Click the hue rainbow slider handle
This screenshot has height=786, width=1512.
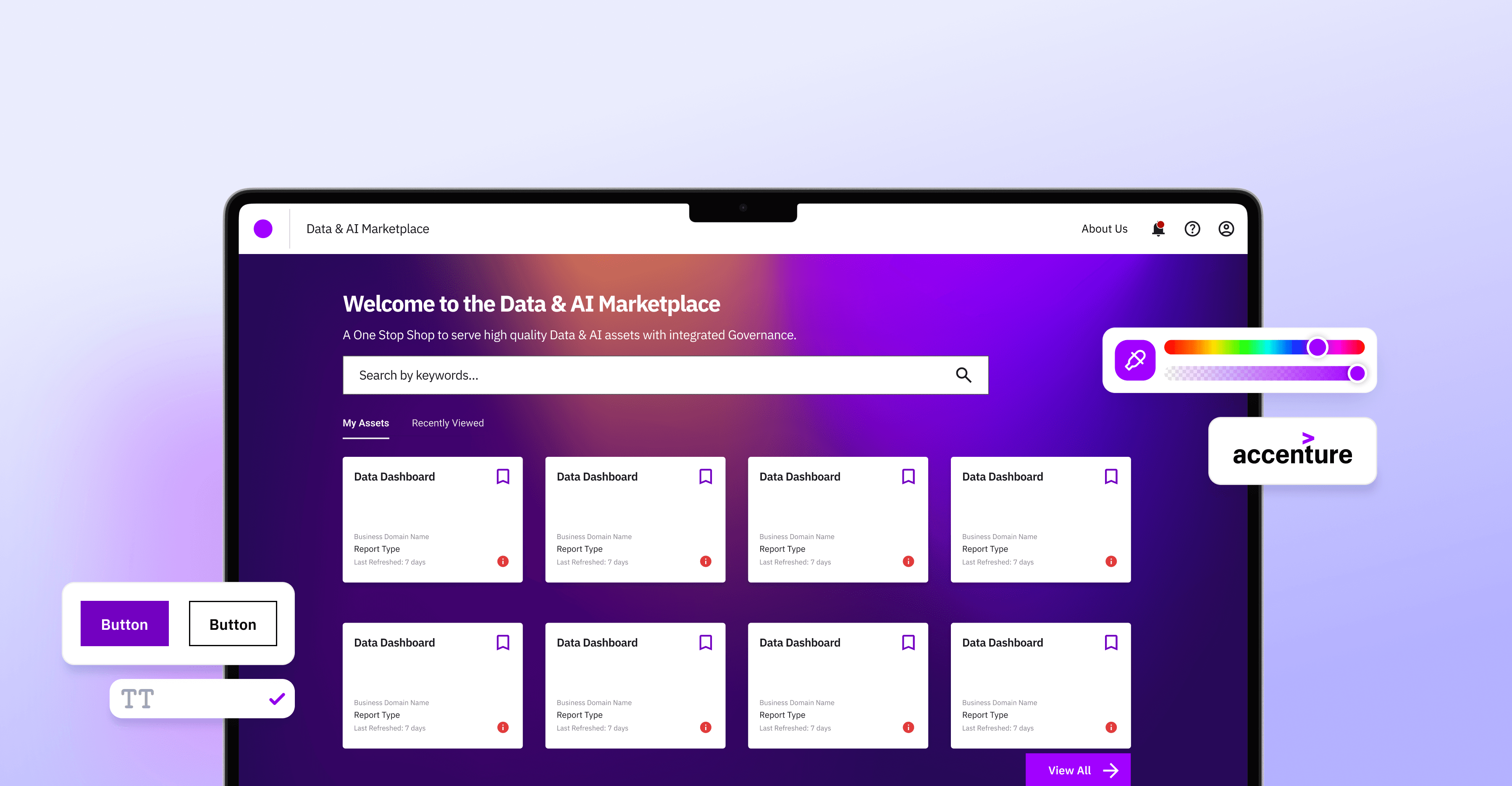[x=1318, y=347]
